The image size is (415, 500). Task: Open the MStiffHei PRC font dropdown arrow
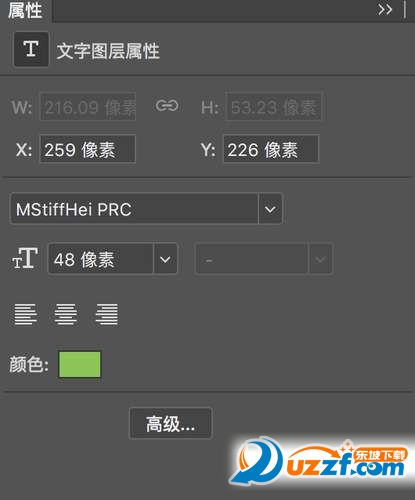coord(270,209)
